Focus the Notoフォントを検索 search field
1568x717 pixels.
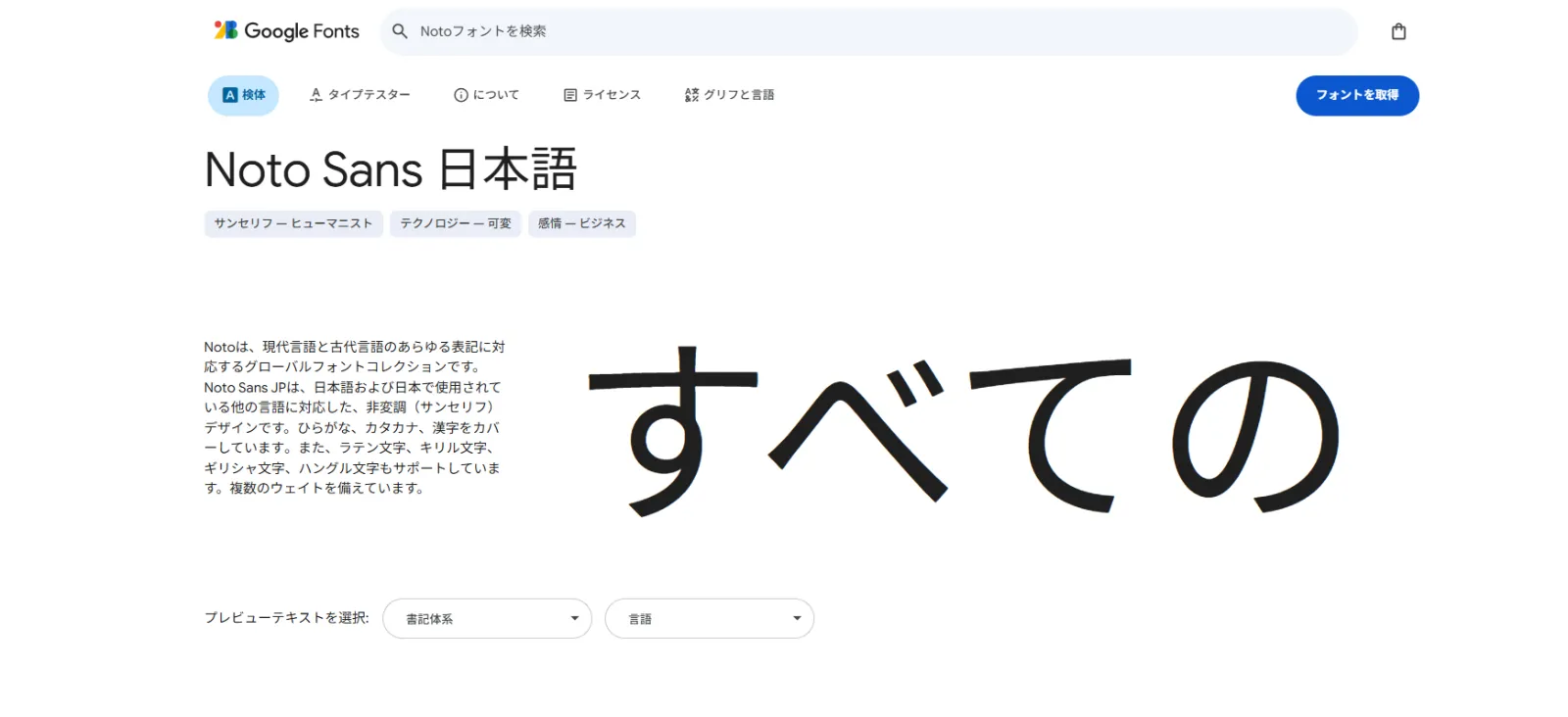[882, 31]
